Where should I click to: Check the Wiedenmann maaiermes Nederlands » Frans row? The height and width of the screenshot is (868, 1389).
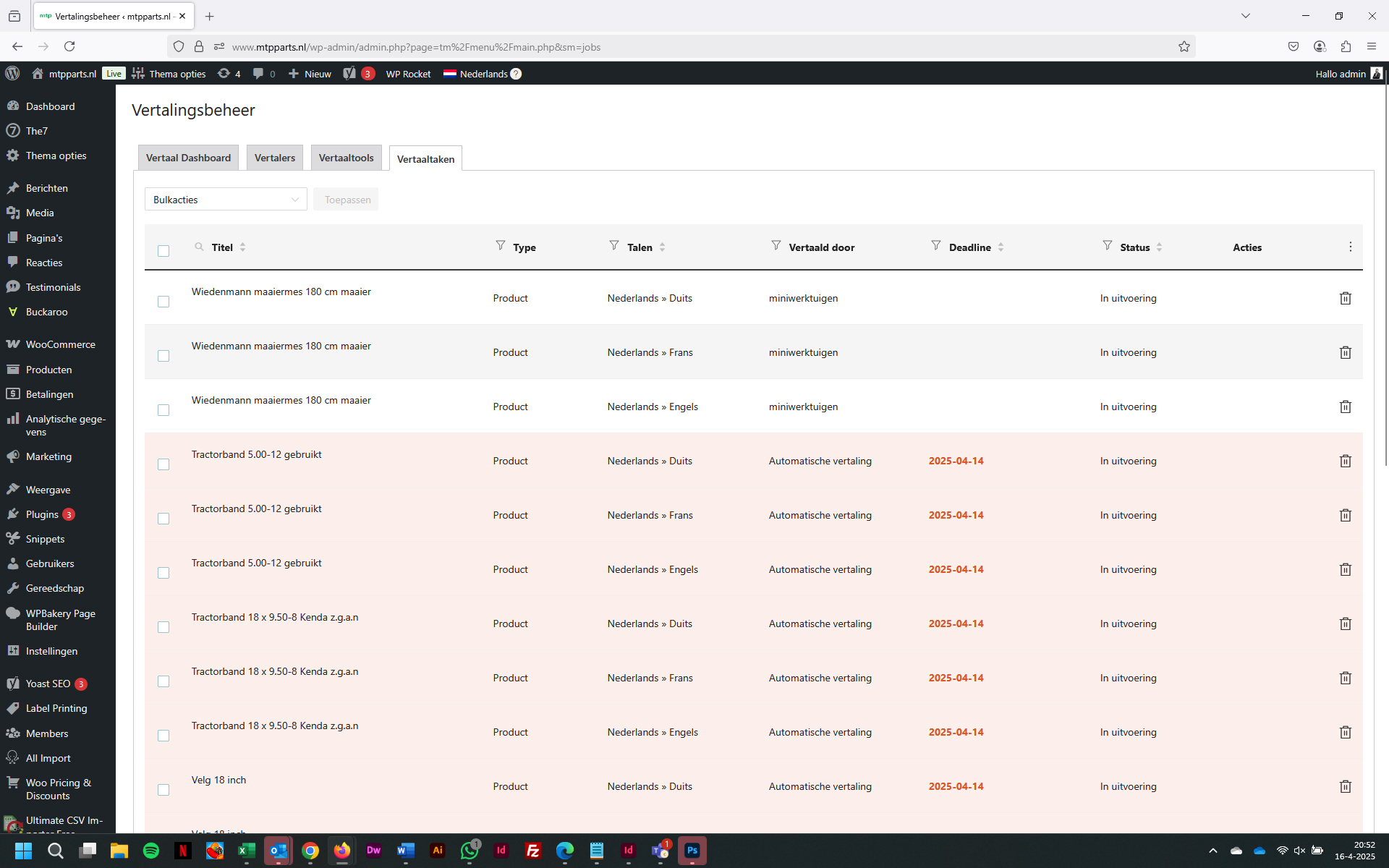tap(163, 356)
